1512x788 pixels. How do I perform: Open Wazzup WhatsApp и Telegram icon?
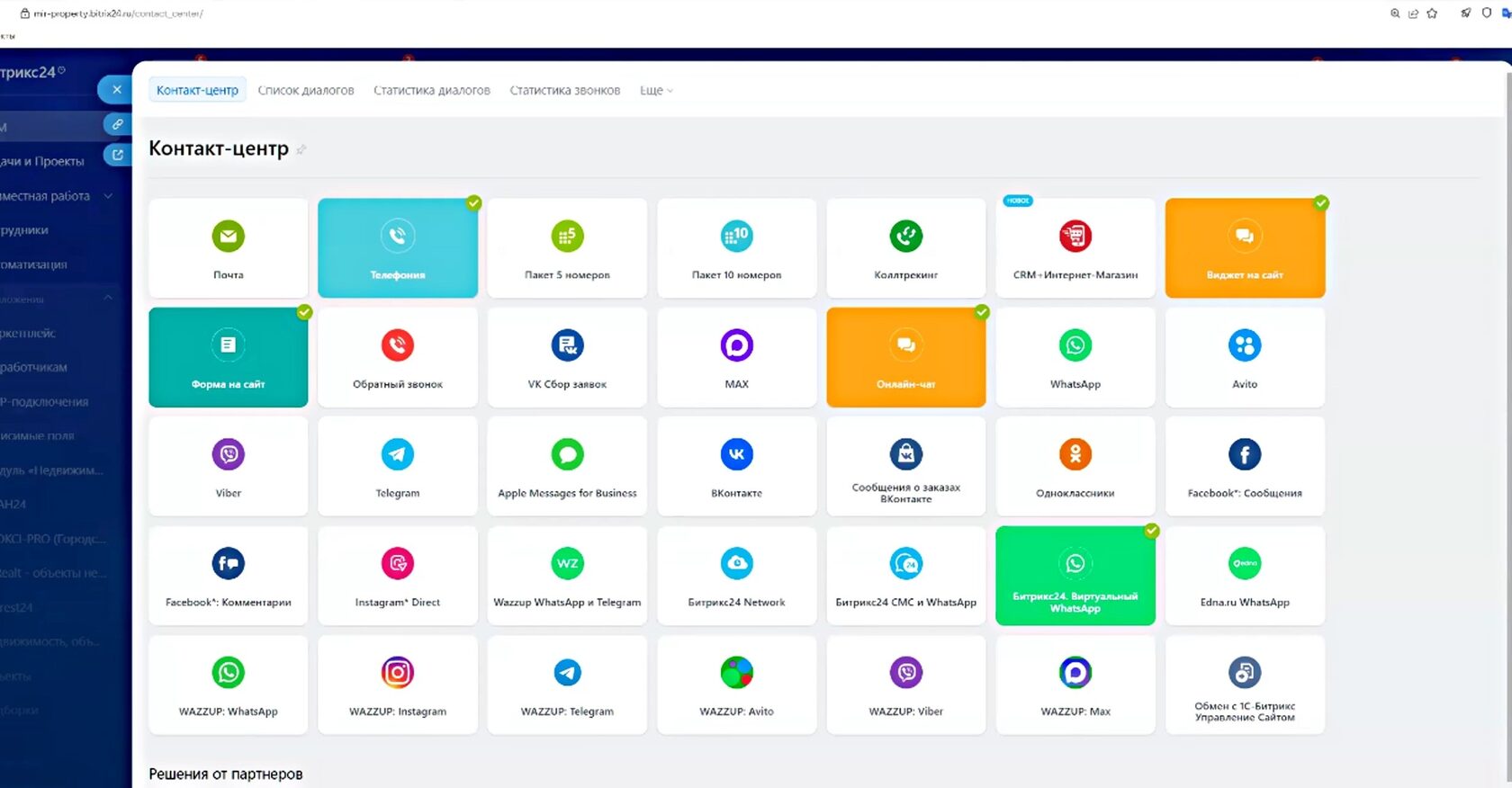click(x=567, y=564)
